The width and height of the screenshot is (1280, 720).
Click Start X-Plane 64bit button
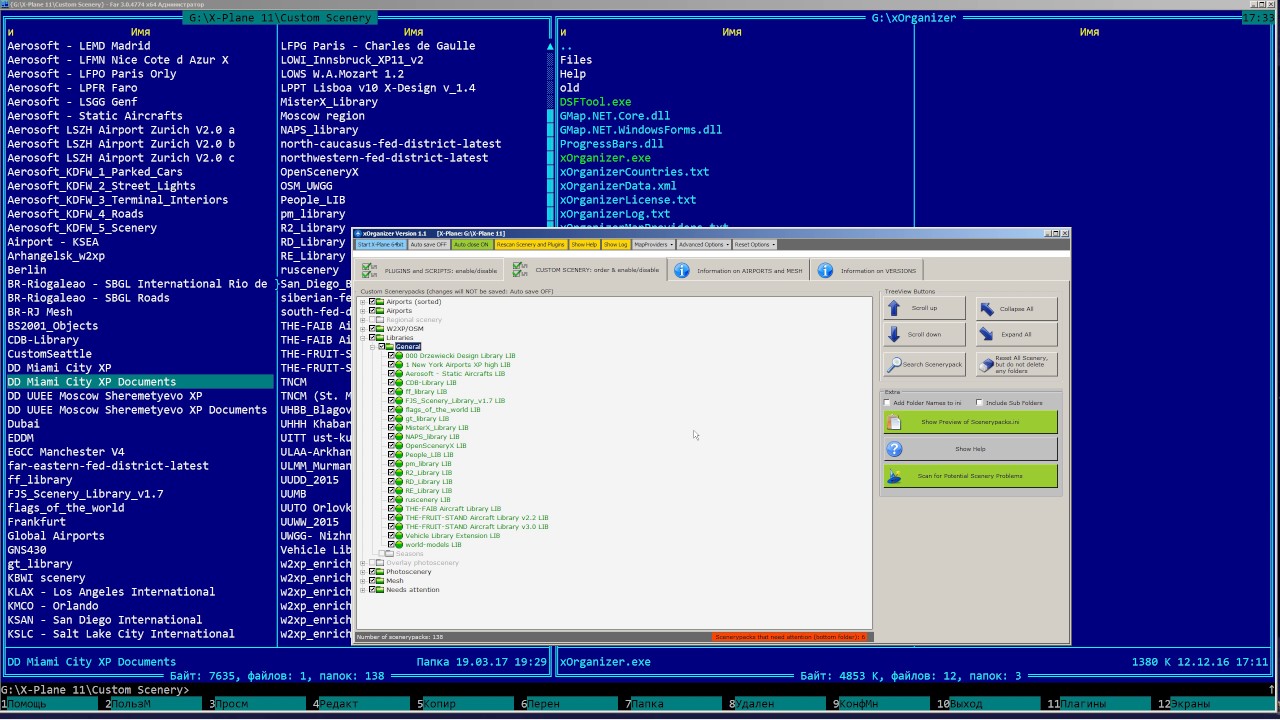pyautogui.click(x=381, y=244)
